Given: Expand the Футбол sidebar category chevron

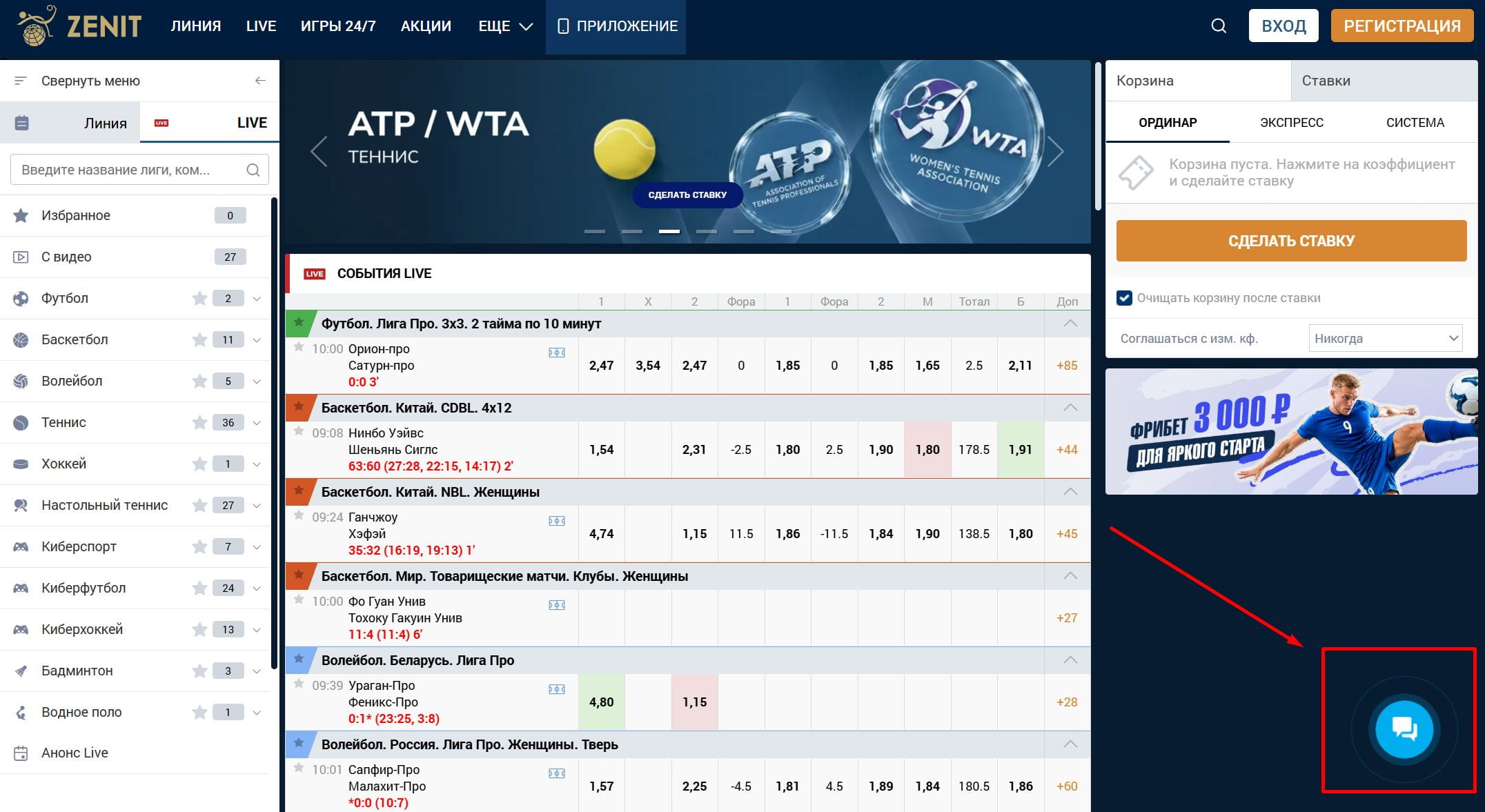Looking at the screenshot, I should [x=257, y=299].
